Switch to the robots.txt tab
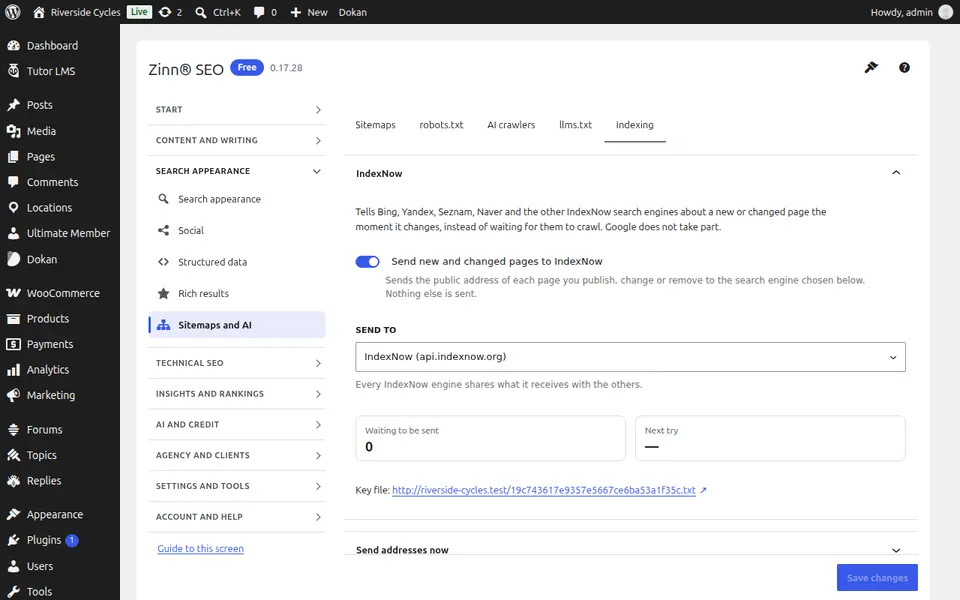This screenshot has height=600, width=960. click(x=441, y=125)
